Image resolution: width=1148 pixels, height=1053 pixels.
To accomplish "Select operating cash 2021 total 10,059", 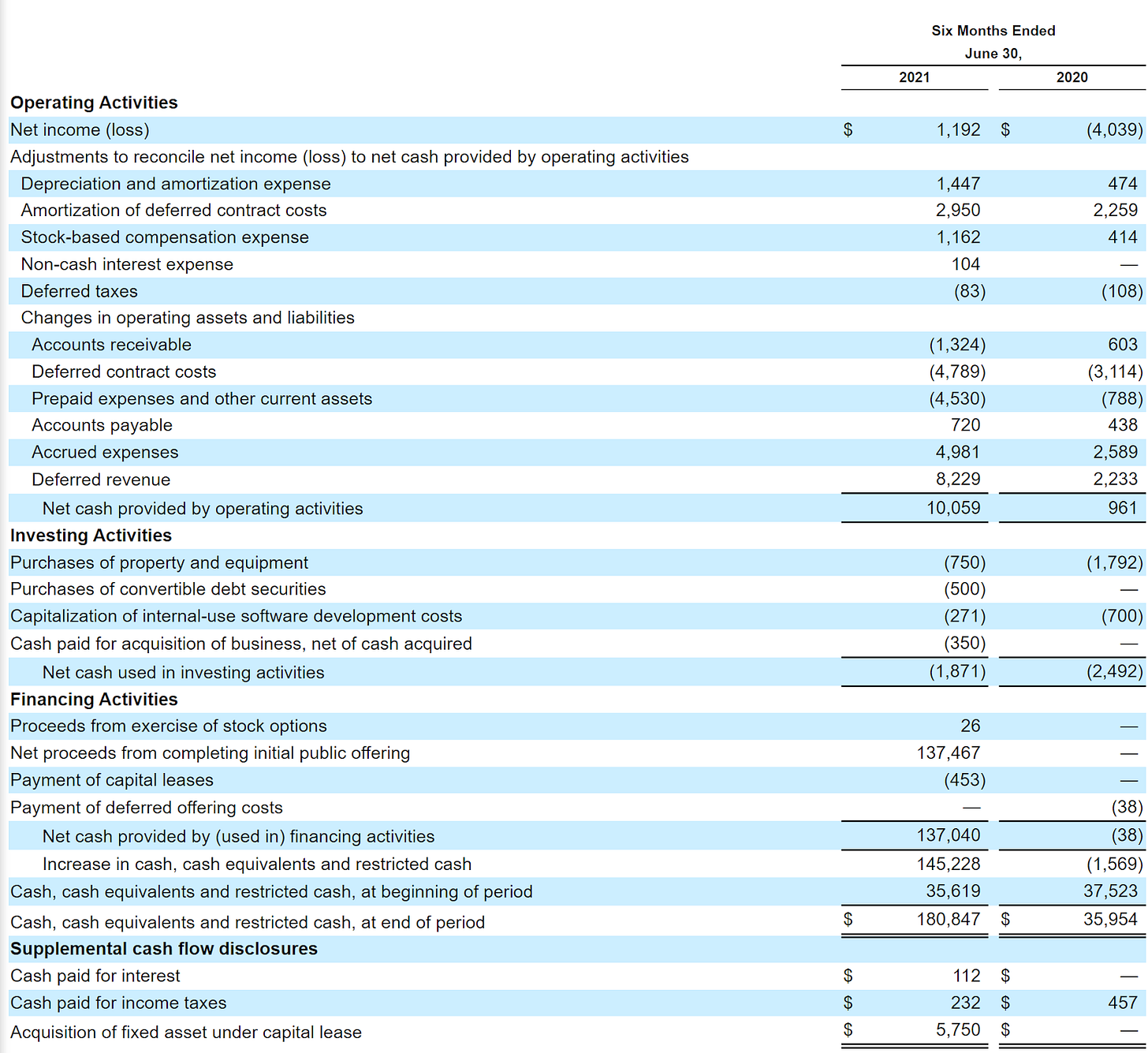I will click(953, 508).
